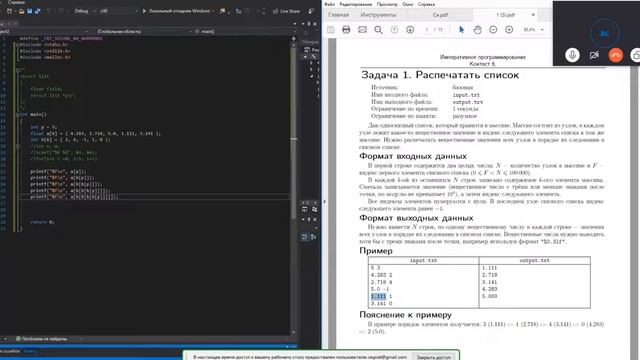This screenshot has width=640, height=360.
Task: Click the heading 'Задача 1. Распечатать список'
Action: coord(440,75)
